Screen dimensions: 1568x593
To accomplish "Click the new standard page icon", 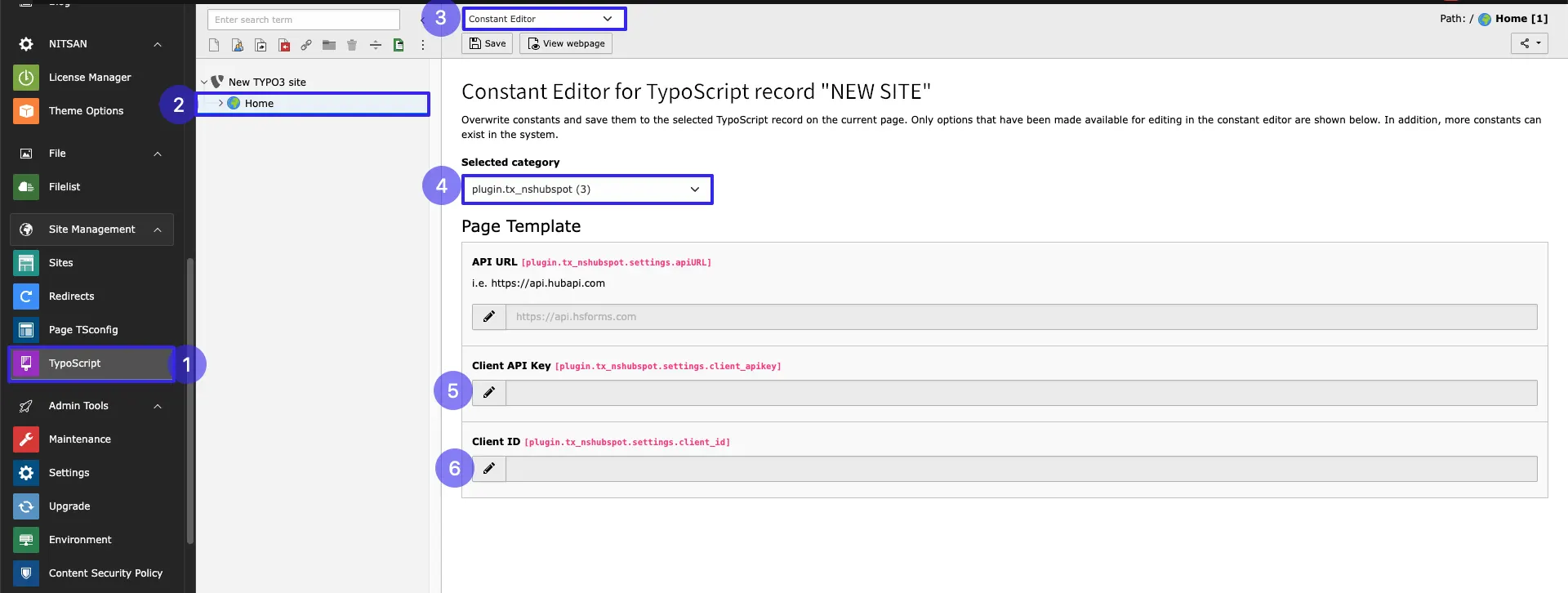I will point(214,46).
